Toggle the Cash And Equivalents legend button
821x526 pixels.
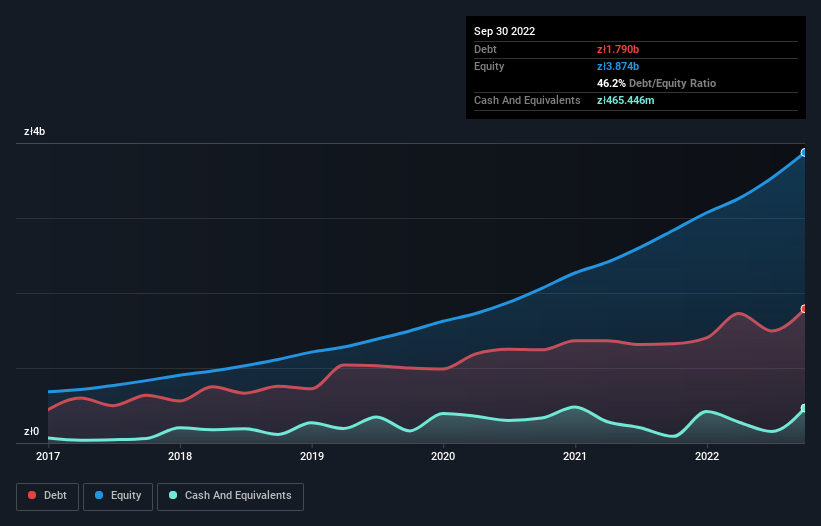tap(230, 496)
